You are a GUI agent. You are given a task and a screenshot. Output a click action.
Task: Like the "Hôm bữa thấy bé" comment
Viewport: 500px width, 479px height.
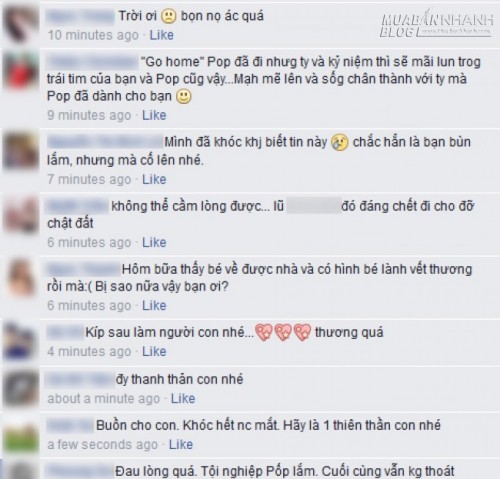point(154,305)
